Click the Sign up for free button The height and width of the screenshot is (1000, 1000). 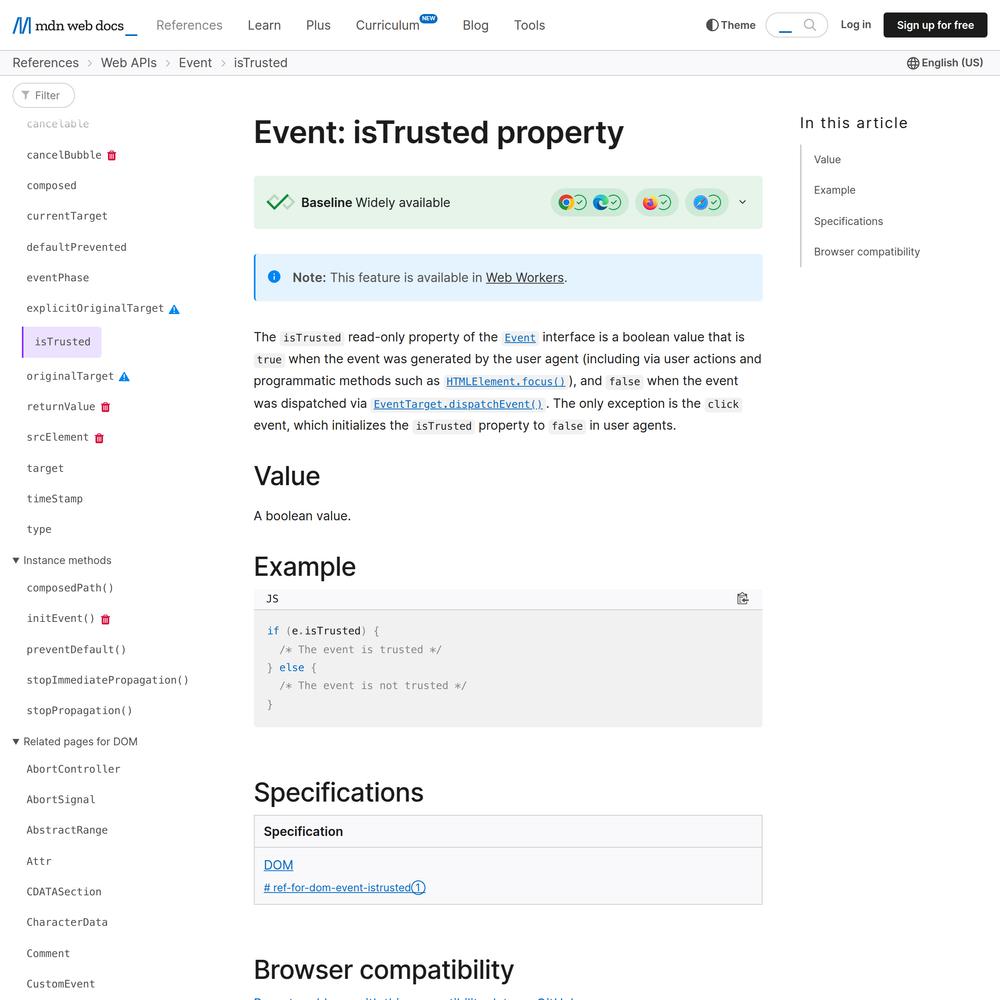(935, 25)
